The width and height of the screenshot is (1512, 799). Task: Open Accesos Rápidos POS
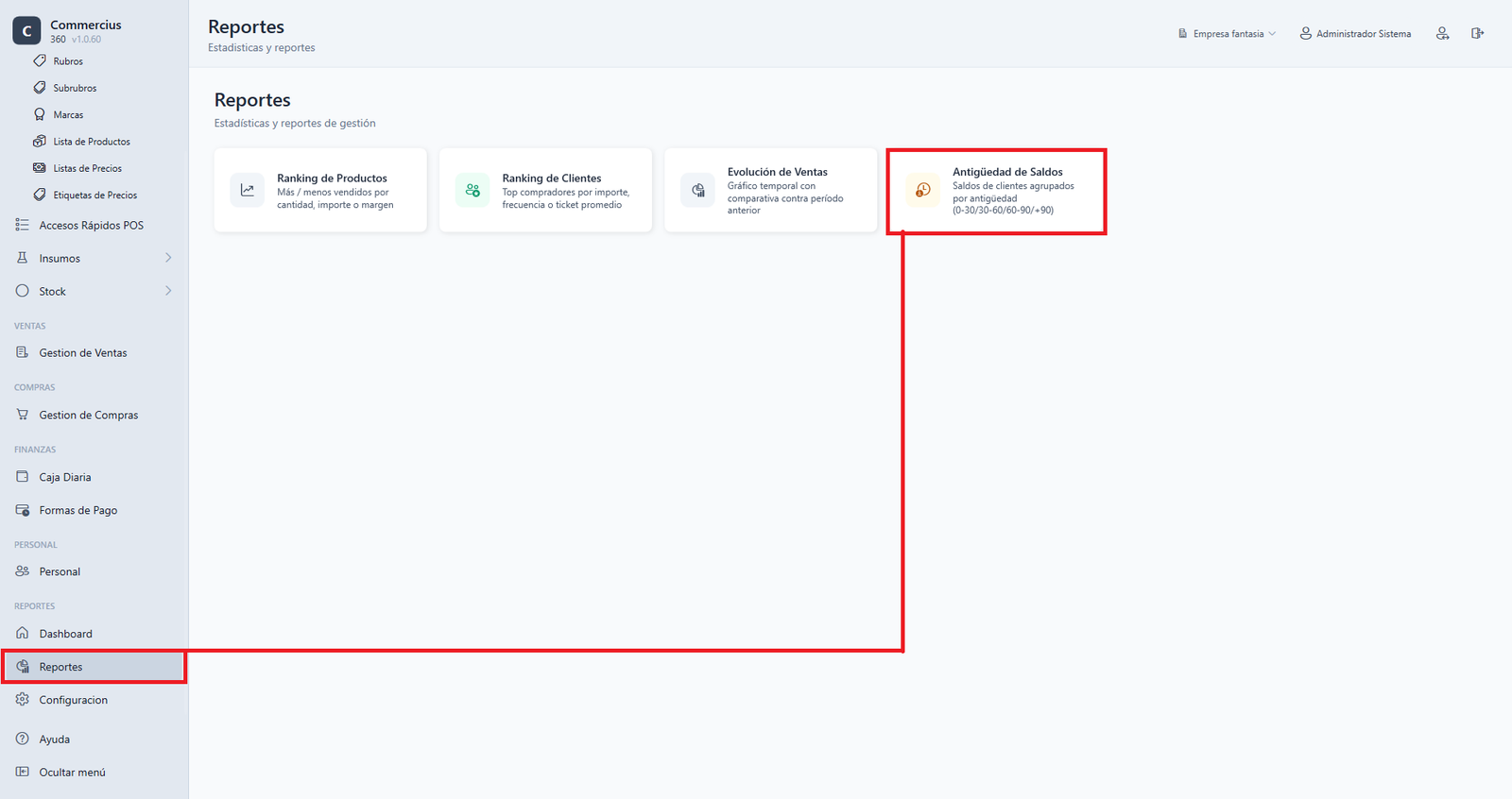coord(92,225)
